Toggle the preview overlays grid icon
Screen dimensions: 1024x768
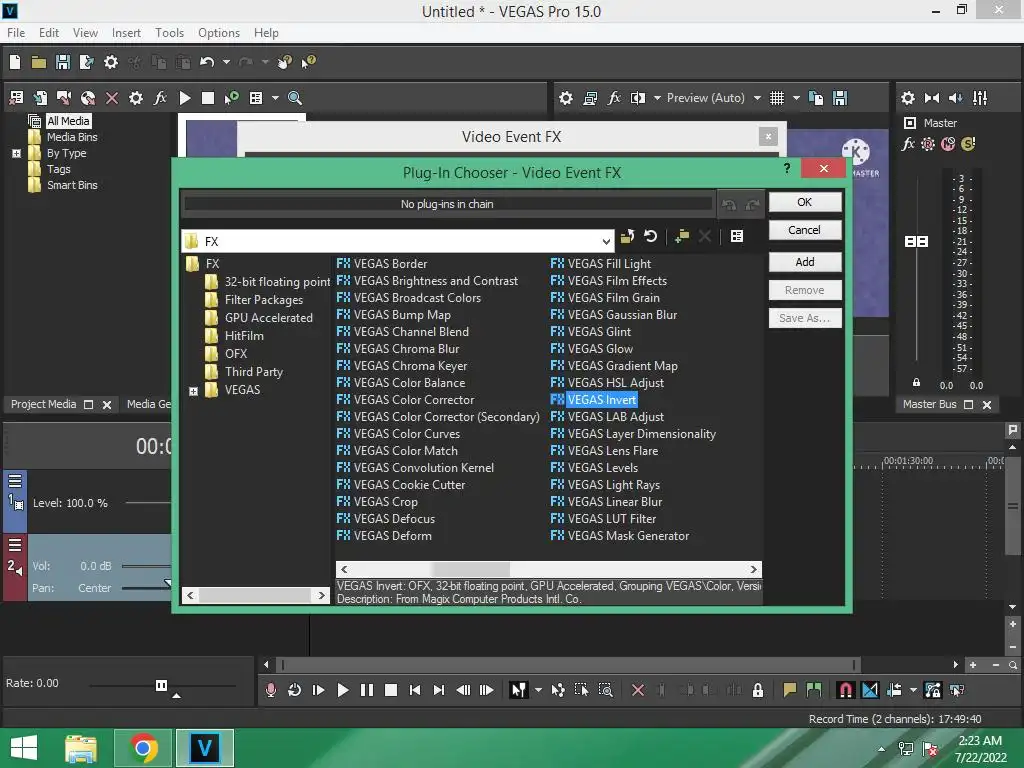point(776,98)
